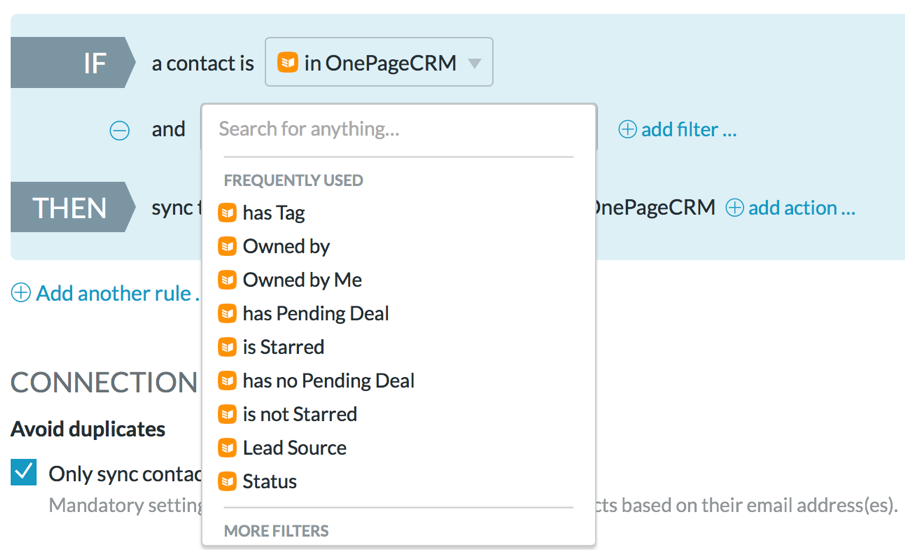
Task: Click the FREQUENTLY USED section header
Action: click(x=293, y=181)
